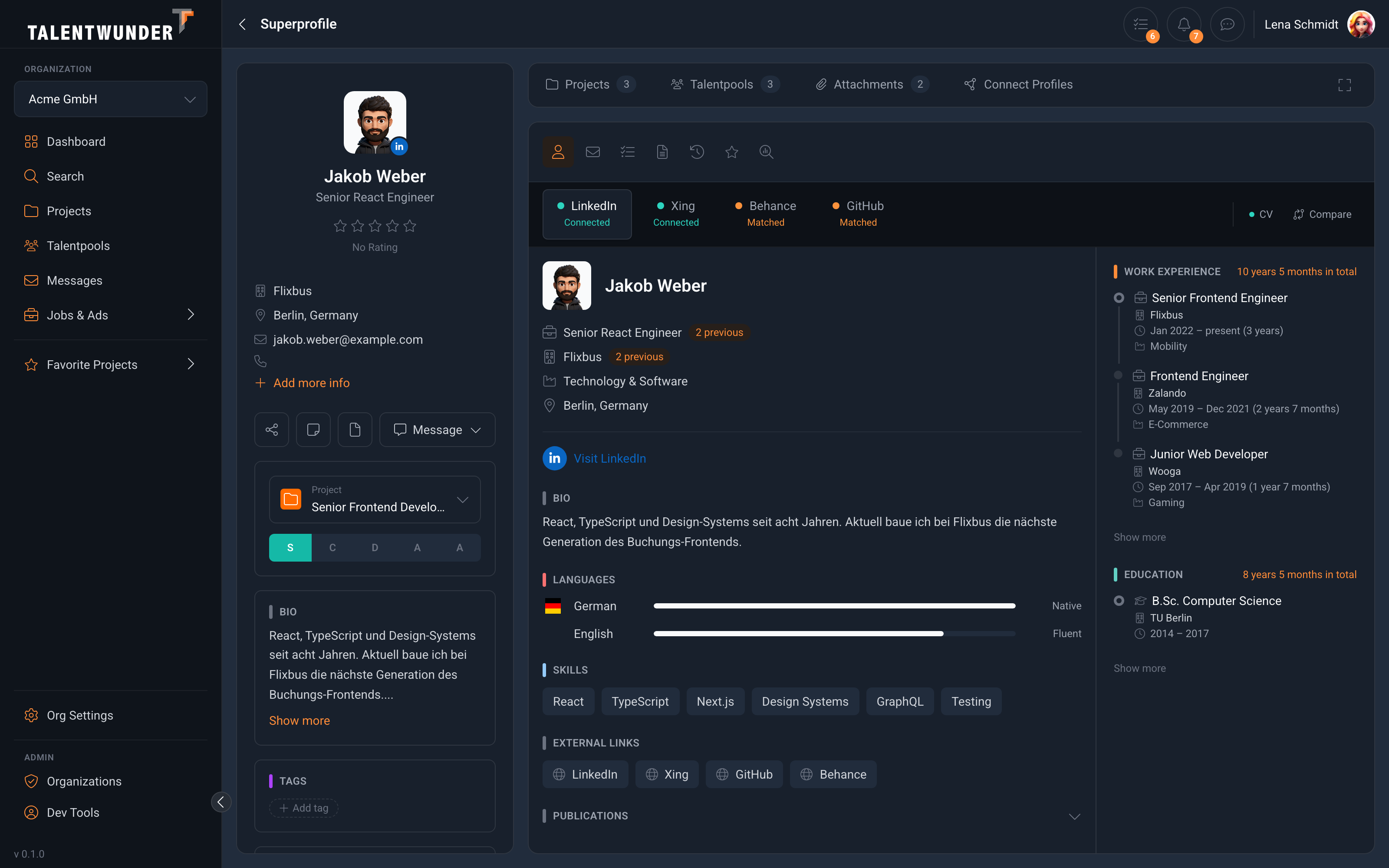
Task: Select stage C in pipeline selector
Action: tap(332, 548)
